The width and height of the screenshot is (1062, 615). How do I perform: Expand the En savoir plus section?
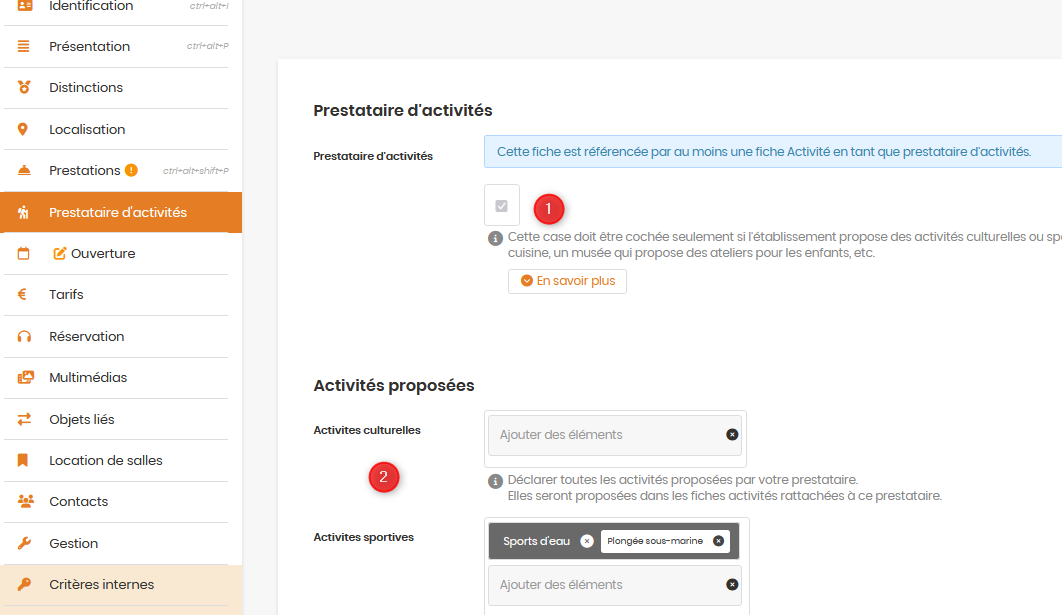pos(568,281)
